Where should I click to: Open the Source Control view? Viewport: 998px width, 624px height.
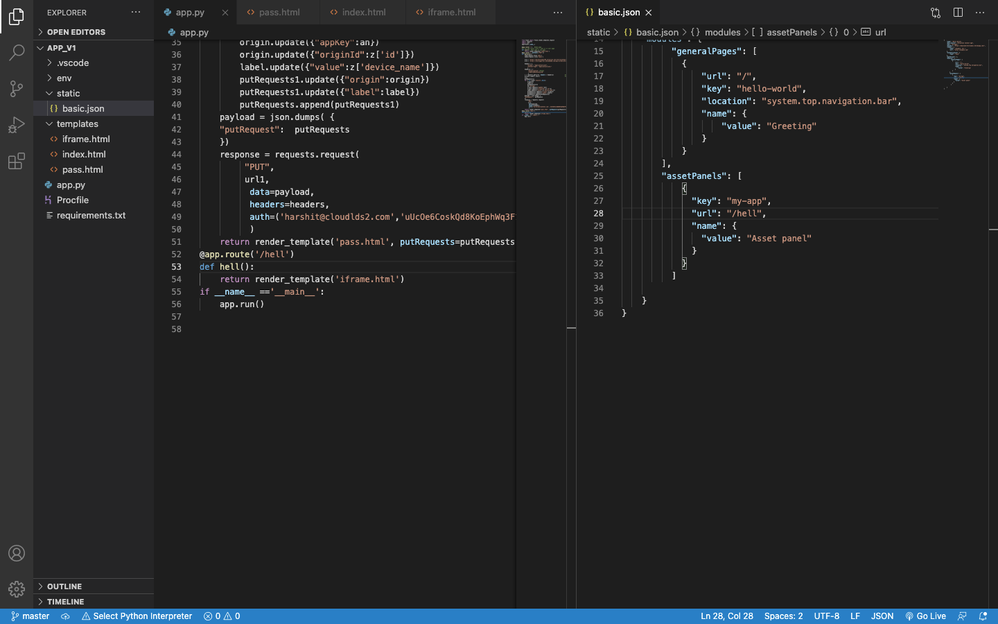pyautogui.click(x=16, y=88)
